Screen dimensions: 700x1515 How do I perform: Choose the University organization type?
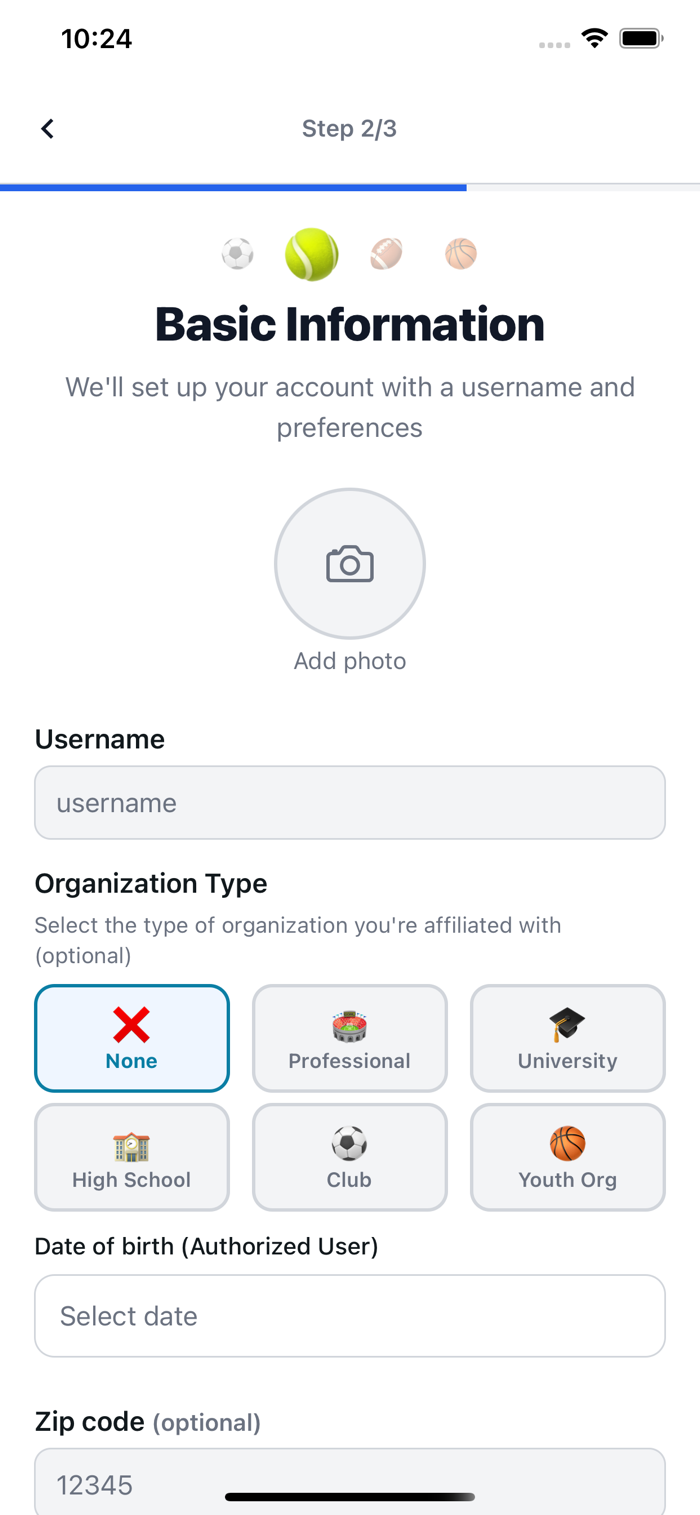tap(568, 1038)
